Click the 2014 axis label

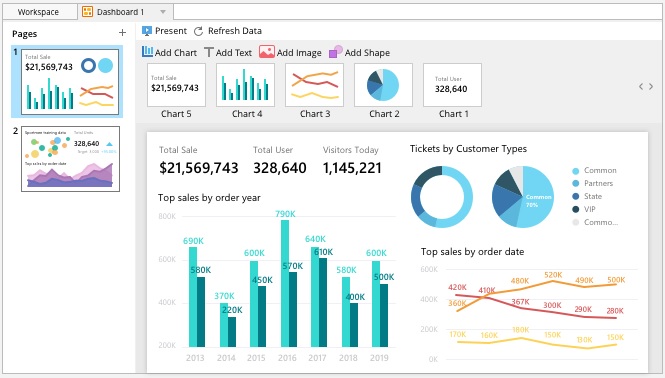point(226,358)
